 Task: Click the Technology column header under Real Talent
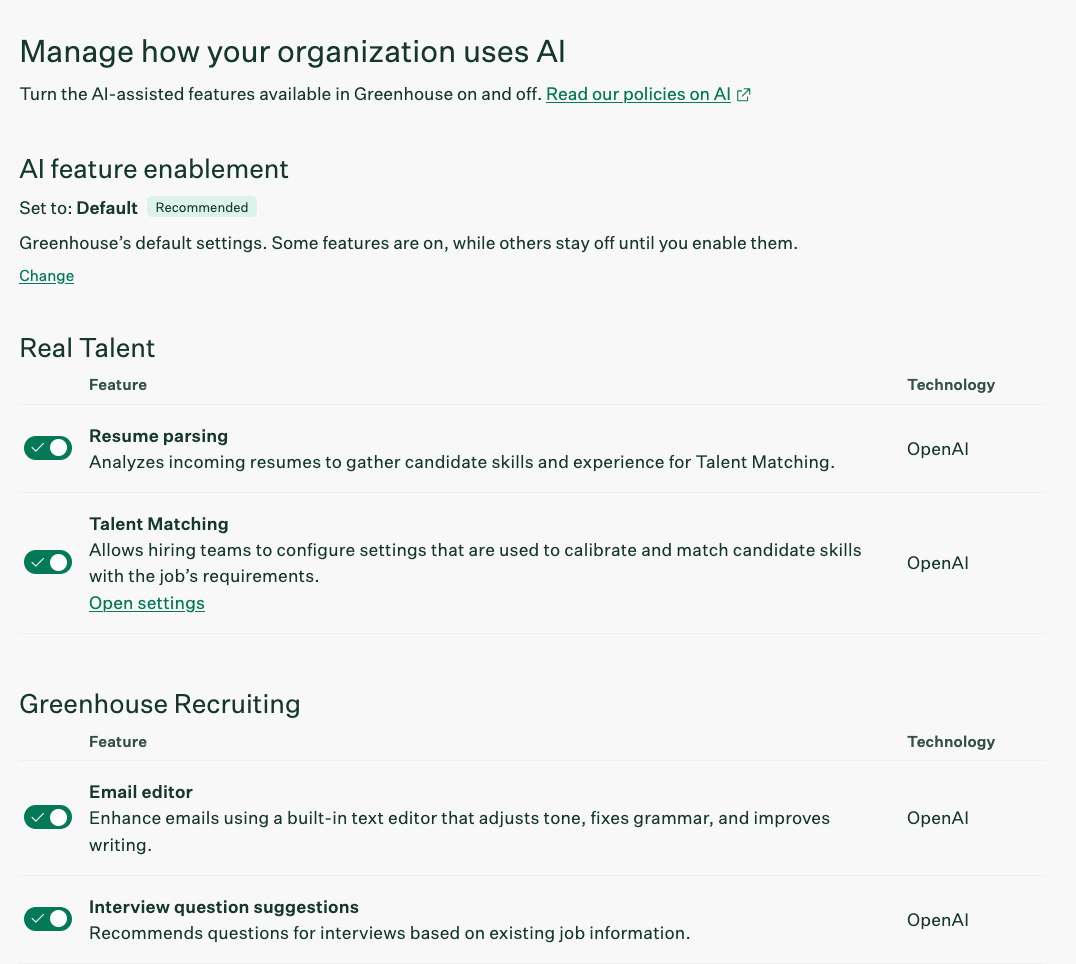950,385
